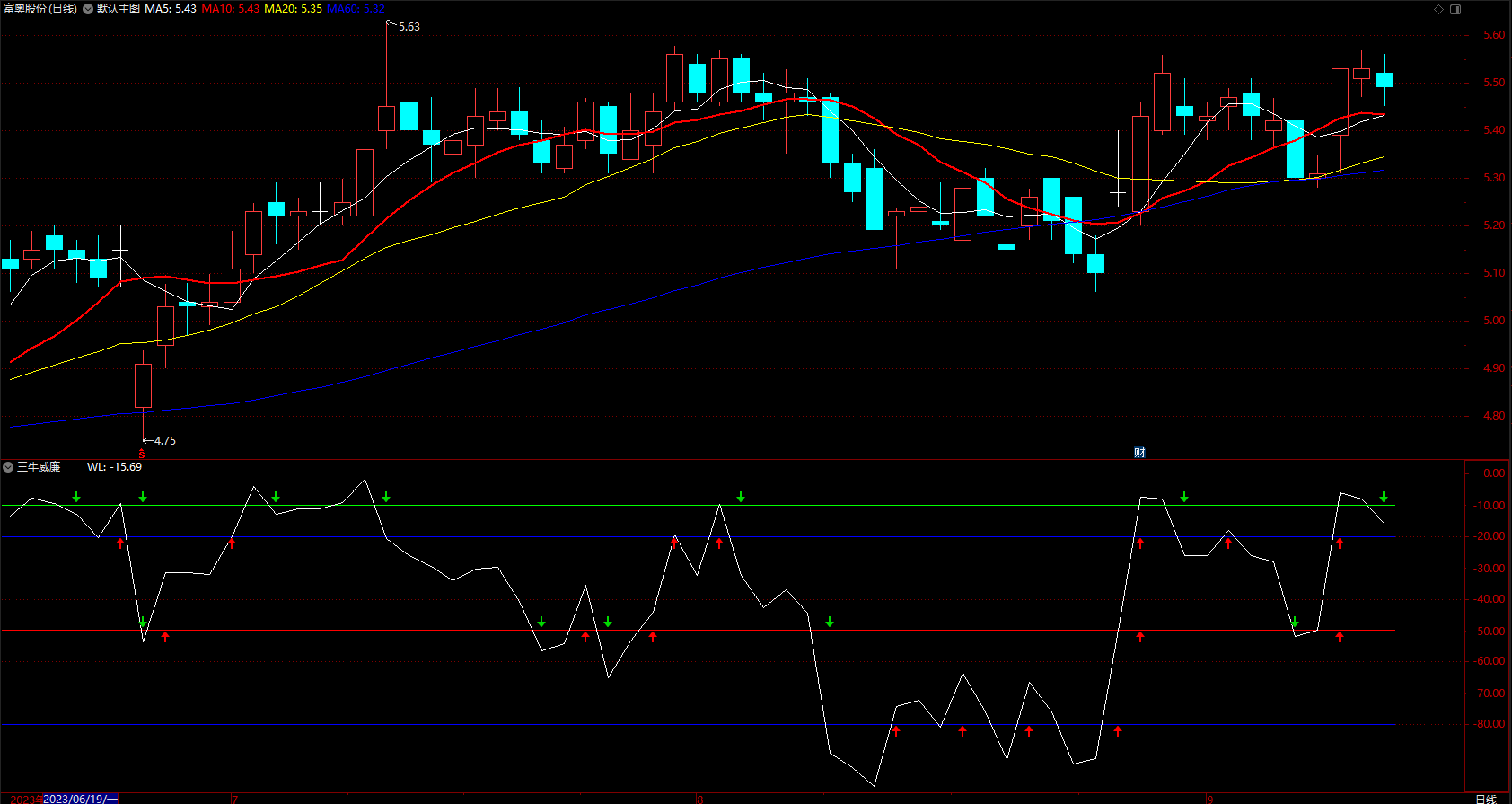Image resolution: width=1512 pixels, height=804 pixels.
Task: Click the 富奥股份 (日线) stock title
Action: coord(40,9)
